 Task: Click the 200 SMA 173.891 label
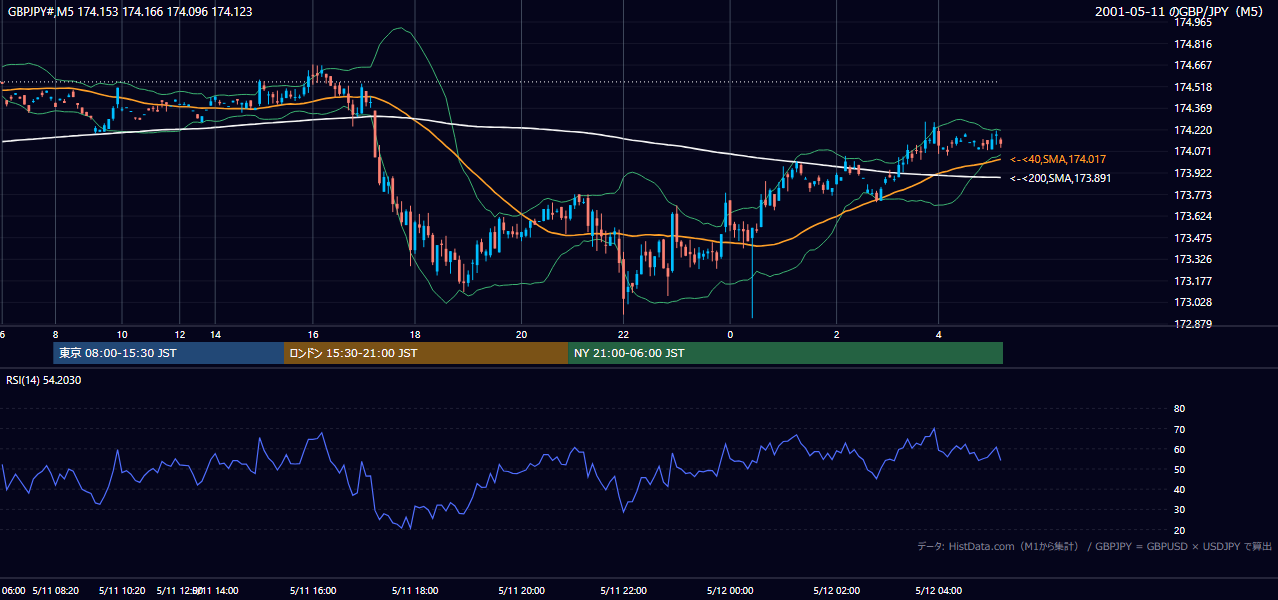click(1059, 178)
